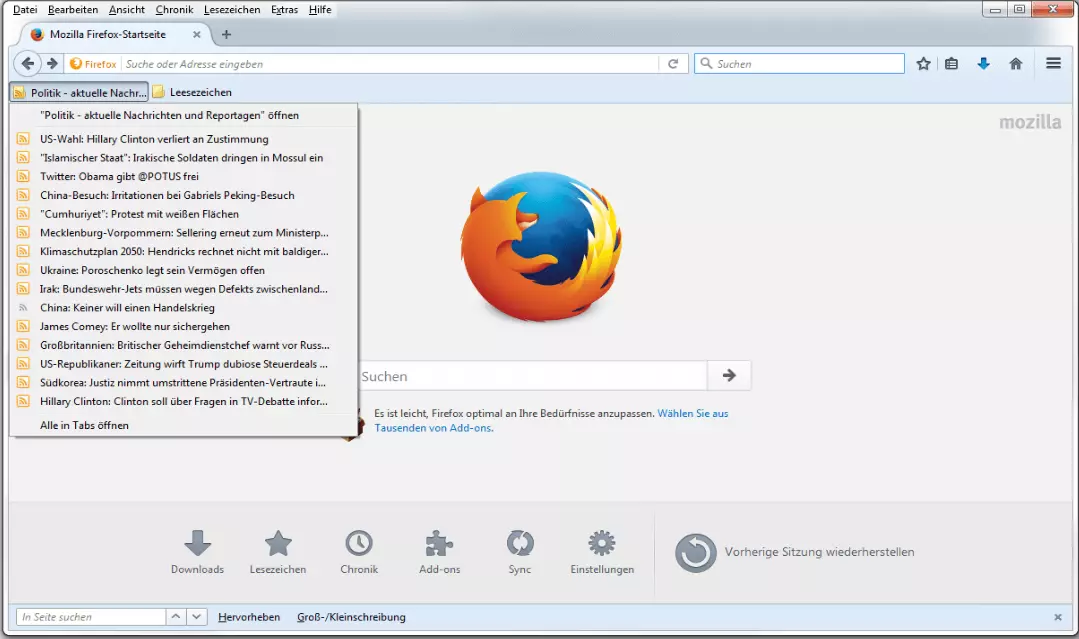Focus the homepage Suchen field
The image size is (1079, 639).
pos(533,376)
